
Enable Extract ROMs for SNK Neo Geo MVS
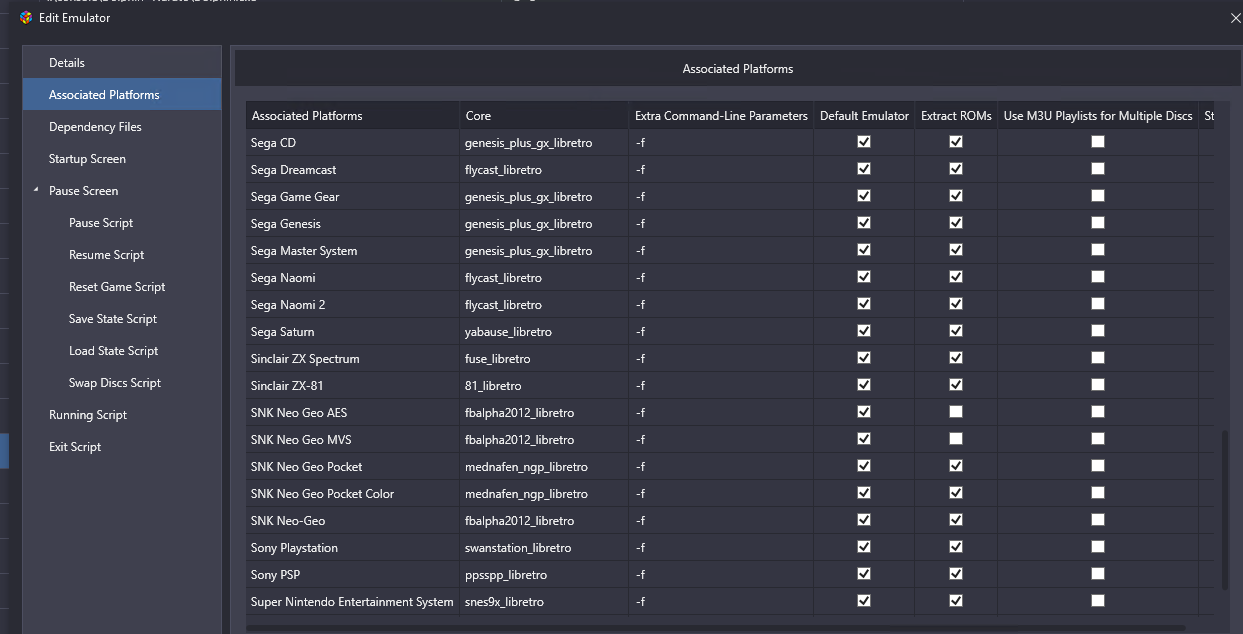[956, 439]
